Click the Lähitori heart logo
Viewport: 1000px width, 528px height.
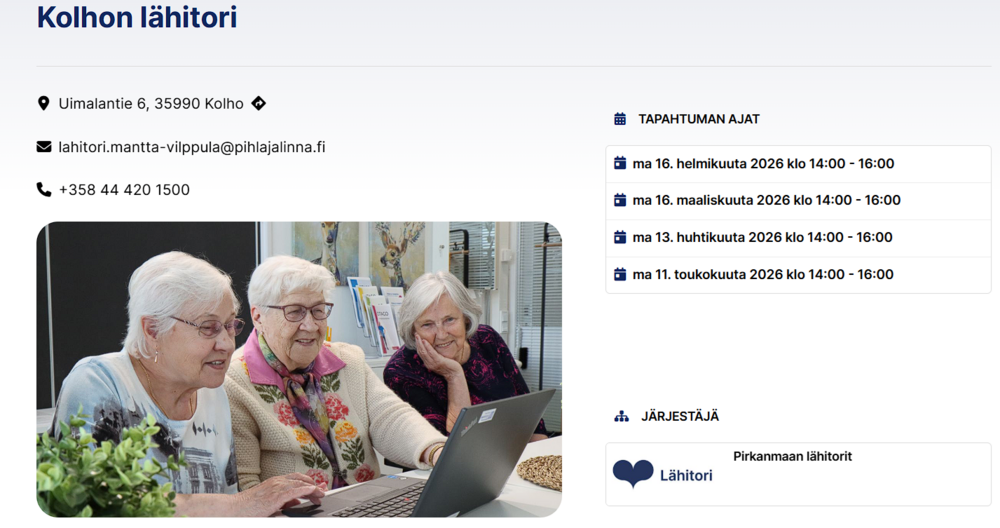coord(633,474)
